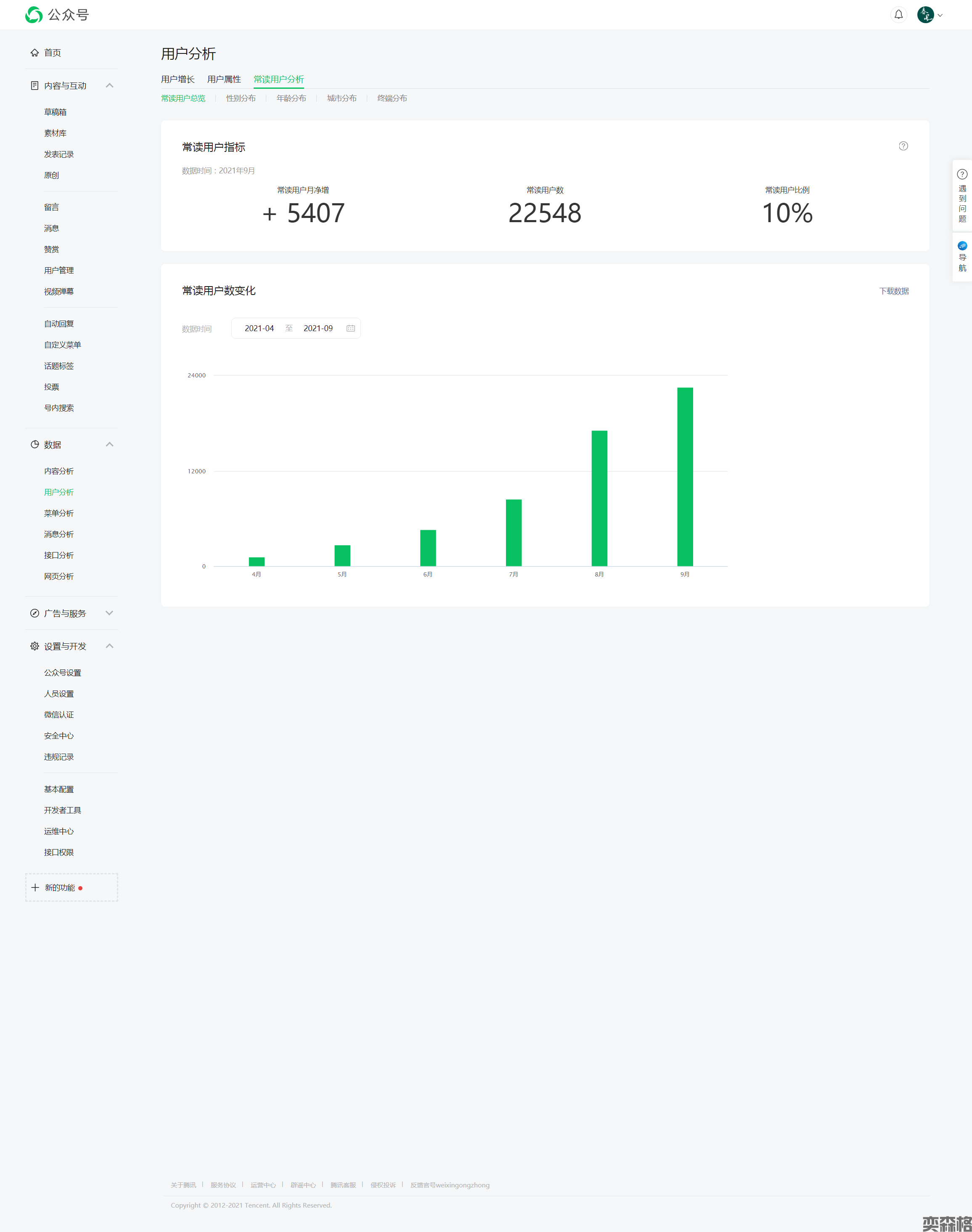Switch to the 用户增长 tab
Screen dimensions: 972x1232
(x=177, y=80)
